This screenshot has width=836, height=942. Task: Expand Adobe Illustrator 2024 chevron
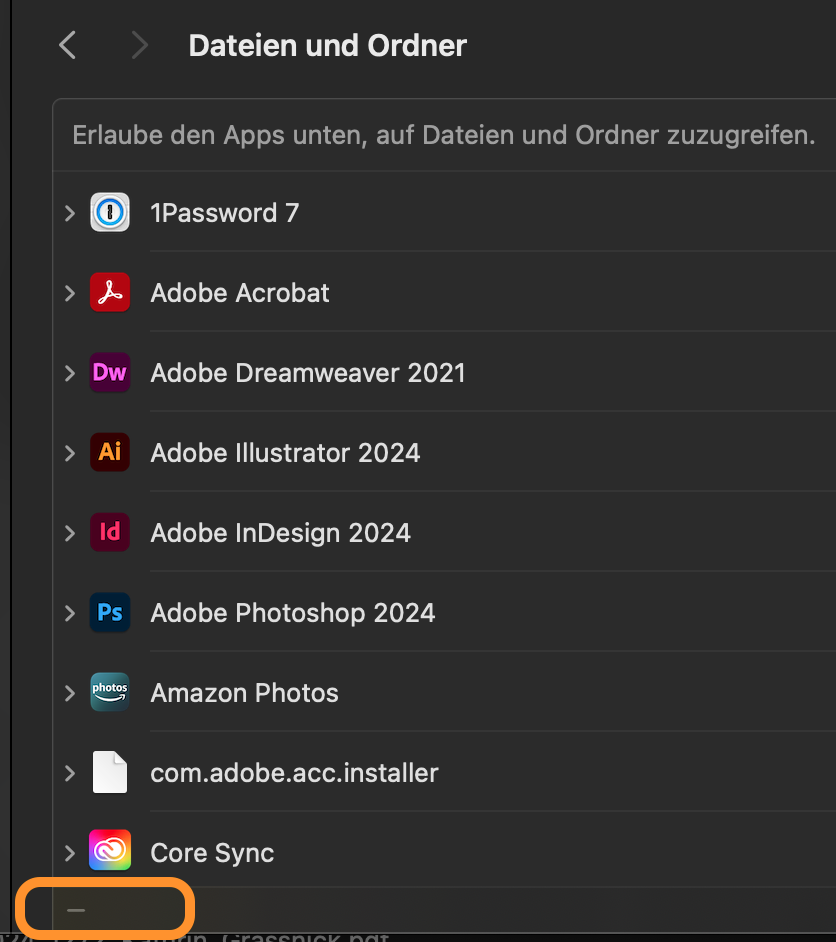pos(70,452)
